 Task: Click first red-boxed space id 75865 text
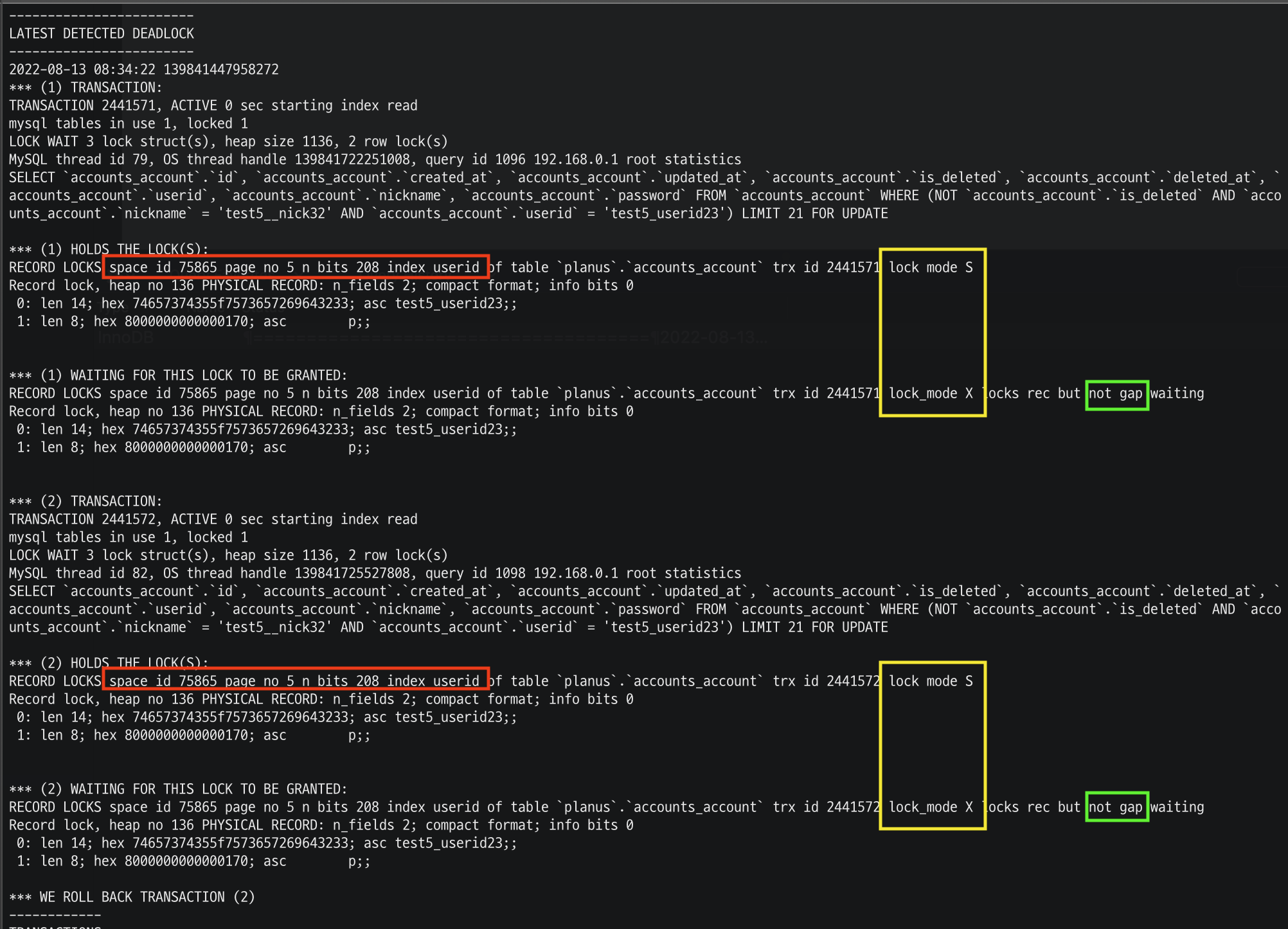click(x=163, y=267)
